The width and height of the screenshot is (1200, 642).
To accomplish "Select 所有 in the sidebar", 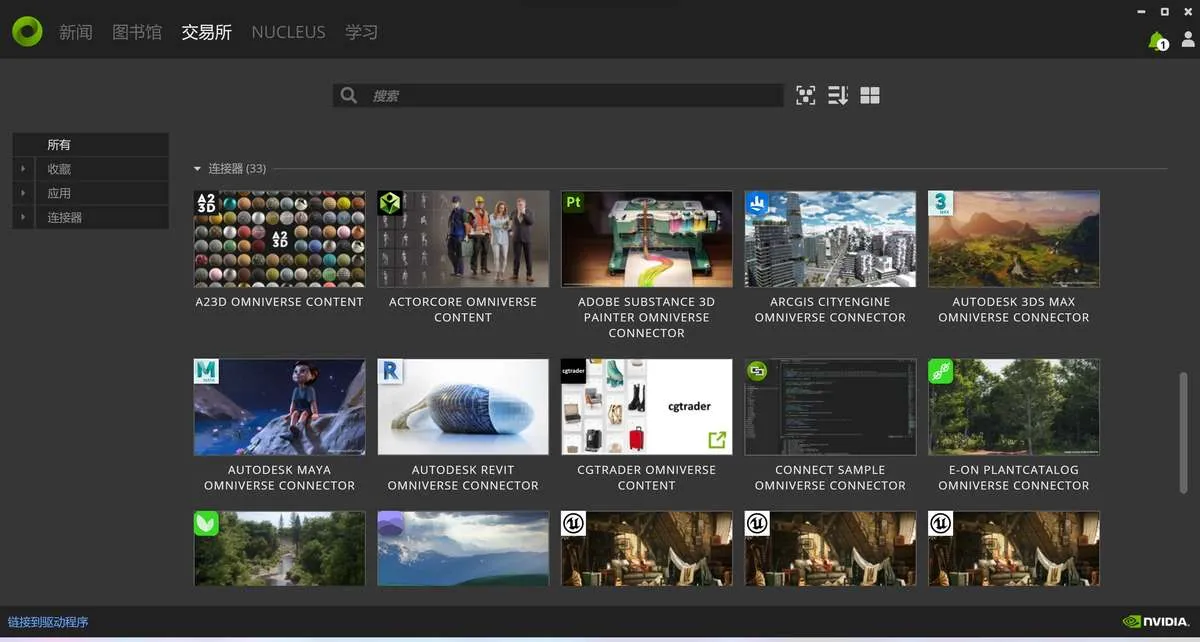I will (90, 145).
